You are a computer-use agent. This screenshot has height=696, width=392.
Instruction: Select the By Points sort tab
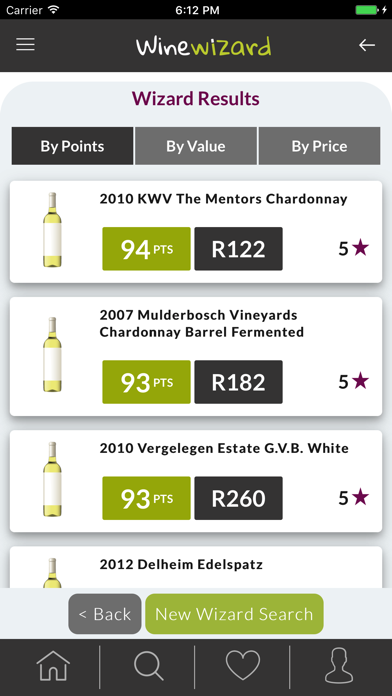[72, 146]
